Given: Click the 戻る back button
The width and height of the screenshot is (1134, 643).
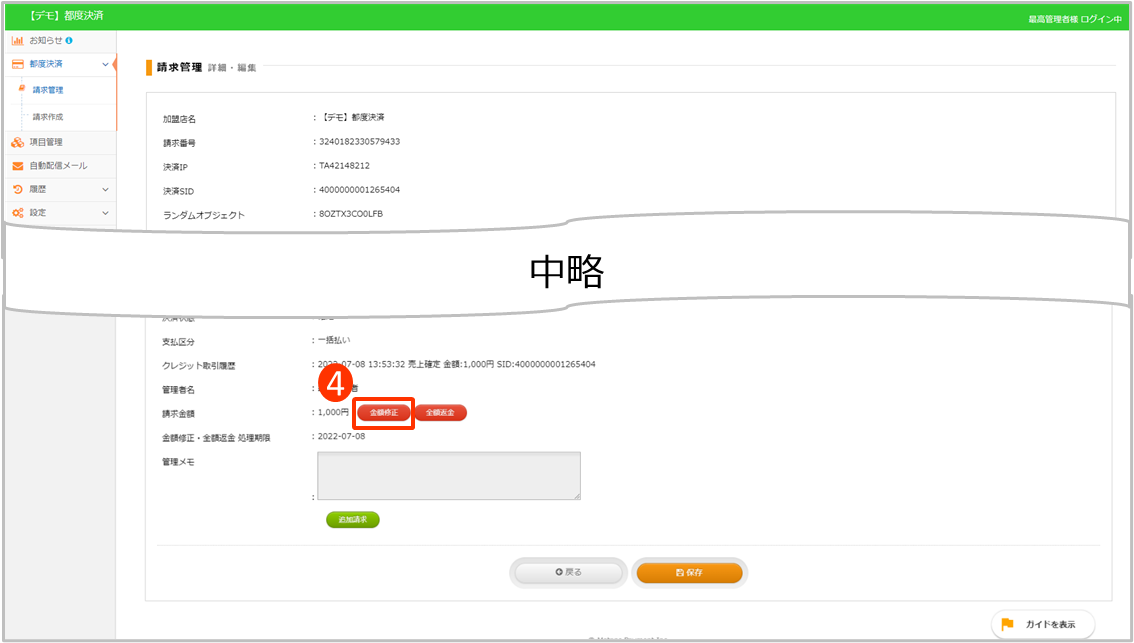Looking at the screenshot, I should [x=569, y=572].
